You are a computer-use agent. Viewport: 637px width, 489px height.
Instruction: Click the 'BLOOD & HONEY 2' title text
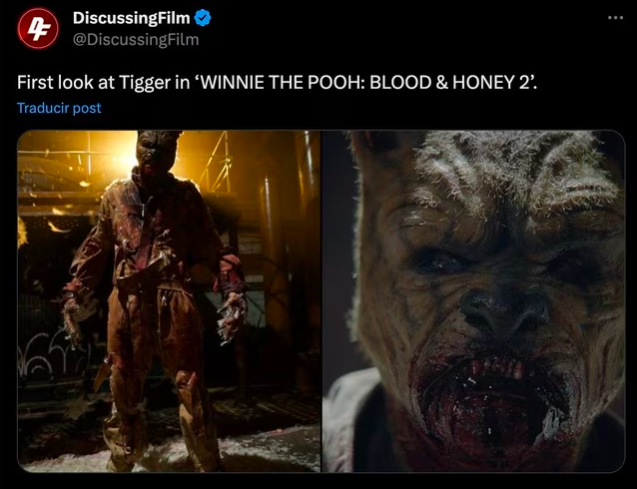[450, 82]
